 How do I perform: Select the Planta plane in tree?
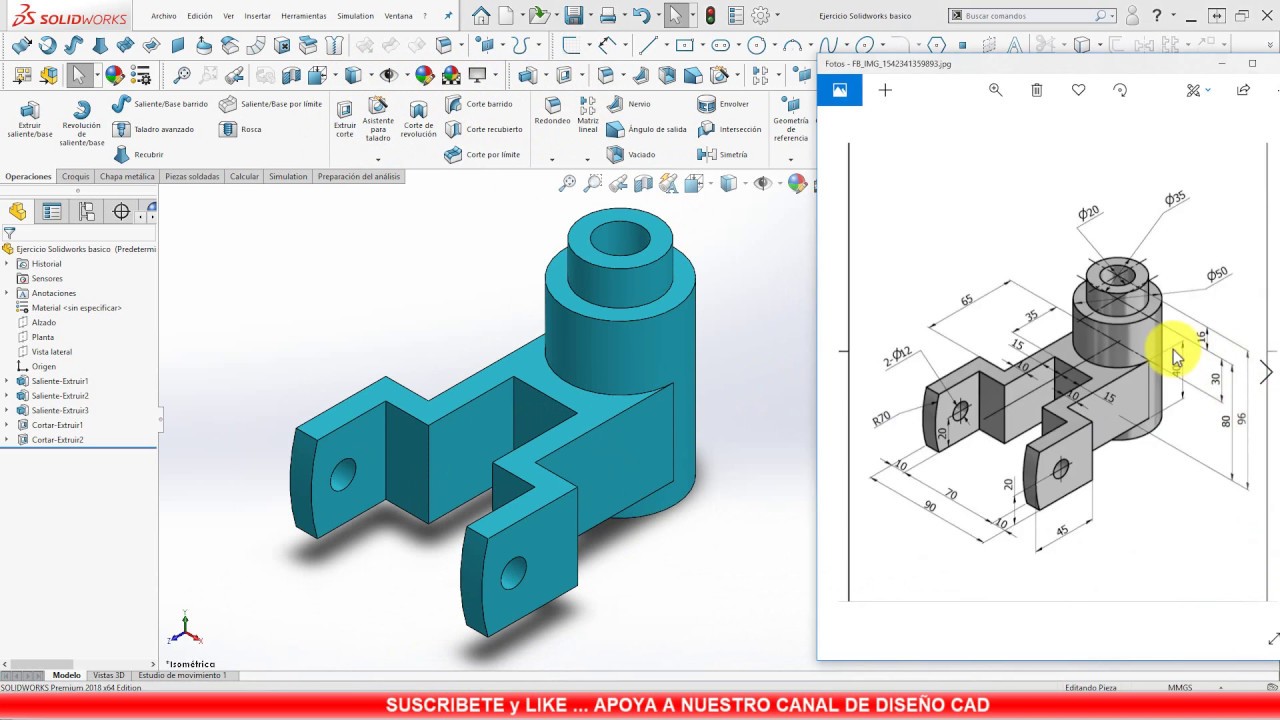pyautogui.click(x=43, y=337)
